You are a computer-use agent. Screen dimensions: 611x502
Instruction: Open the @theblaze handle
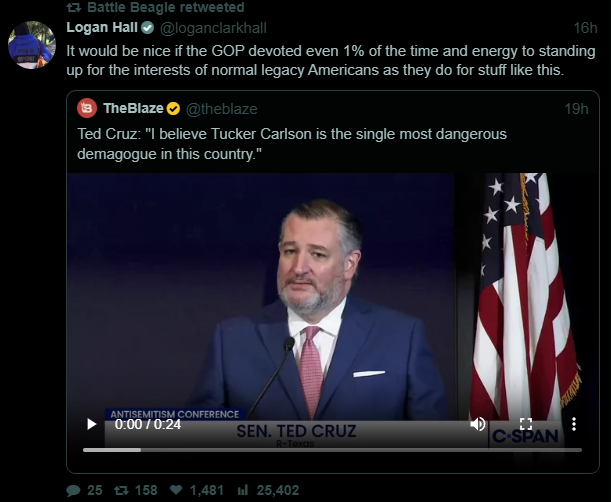tap(222, 108)
